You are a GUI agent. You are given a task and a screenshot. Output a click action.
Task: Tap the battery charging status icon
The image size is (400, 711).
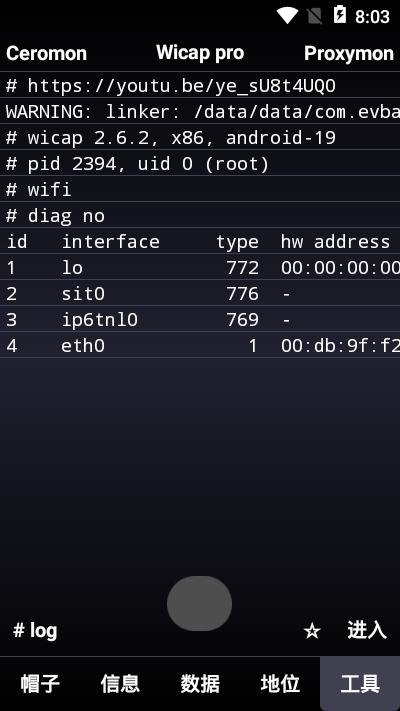(340, 15)
